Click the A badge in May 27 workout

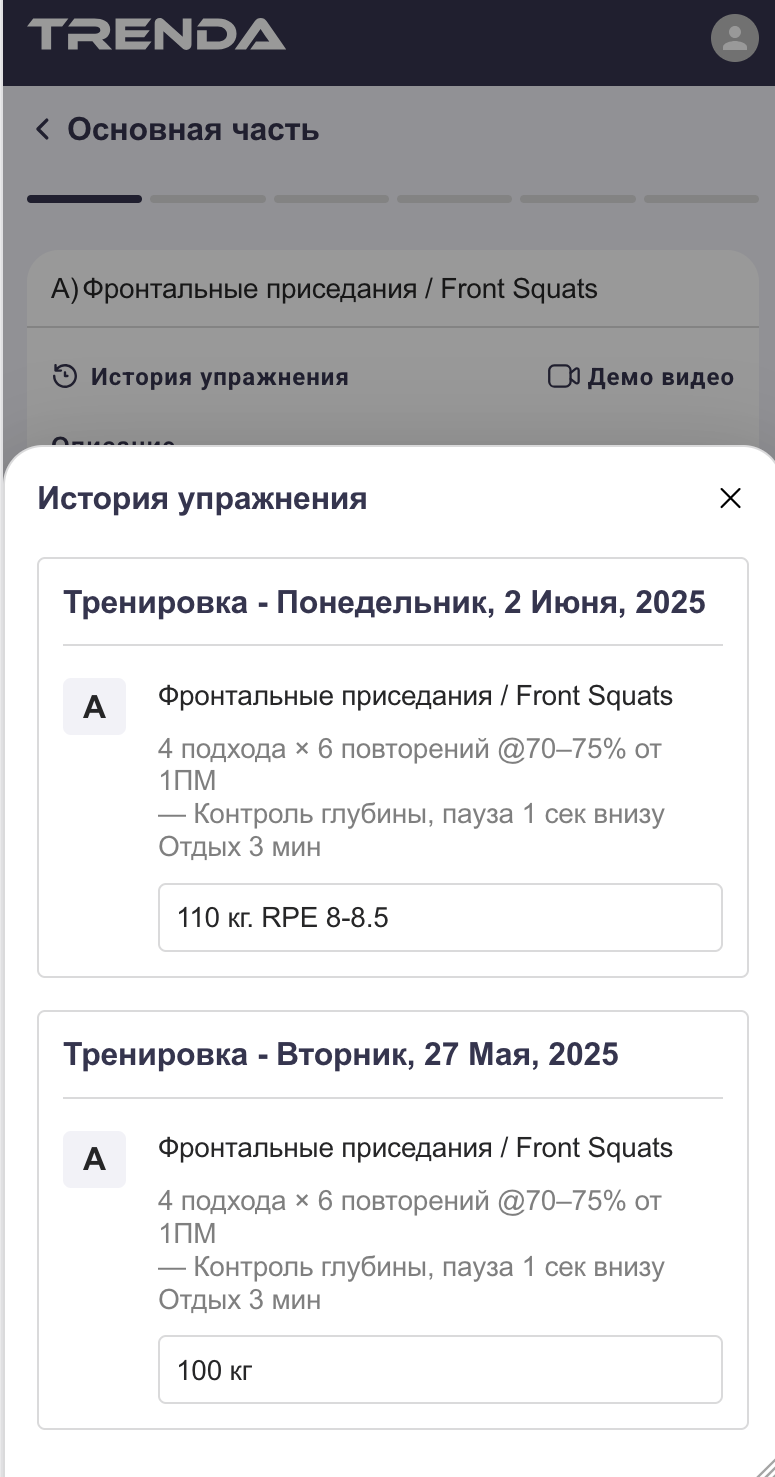pos(94,1159)
